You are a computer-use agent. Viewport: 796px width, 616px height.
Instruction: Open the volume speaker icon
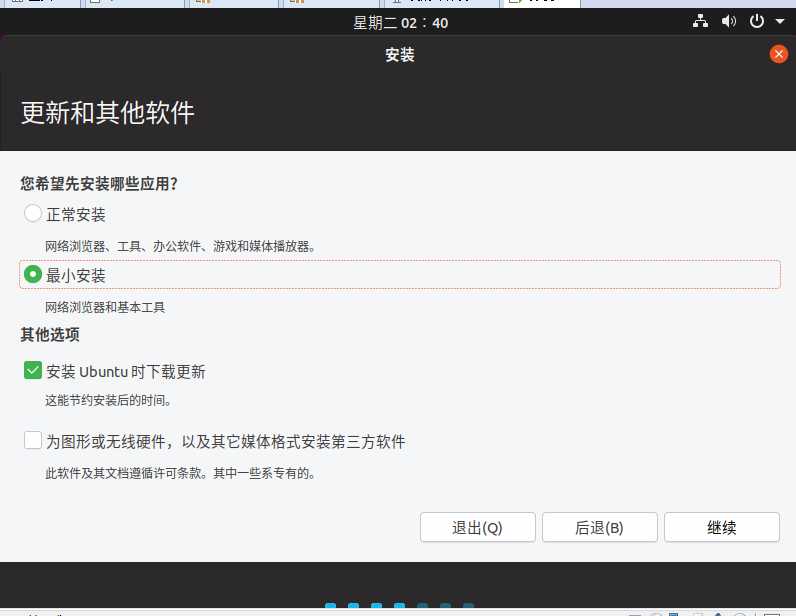(728, 21)
